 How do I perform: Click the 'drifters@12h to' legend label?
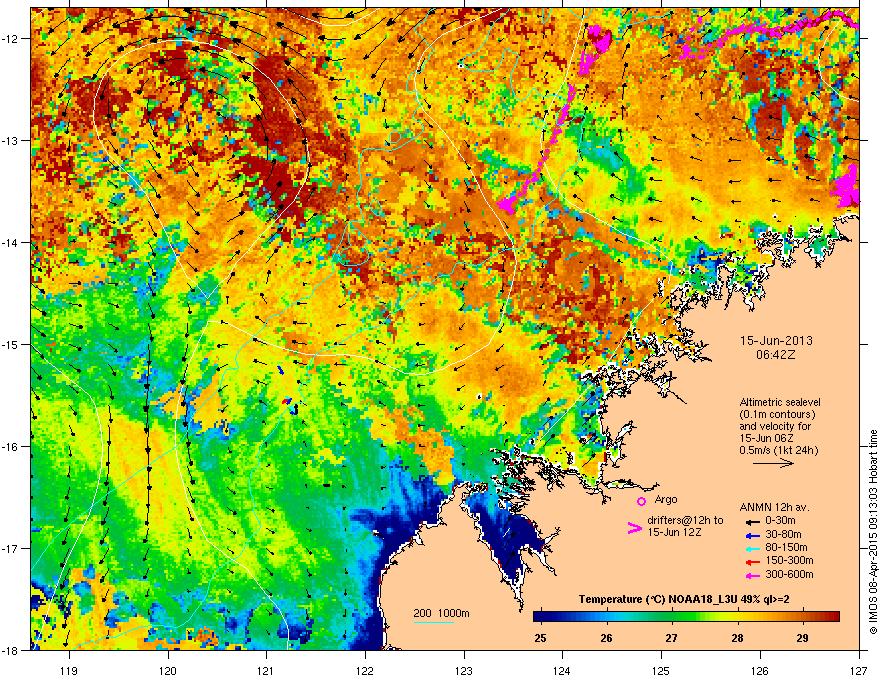(x=685, y=520)
